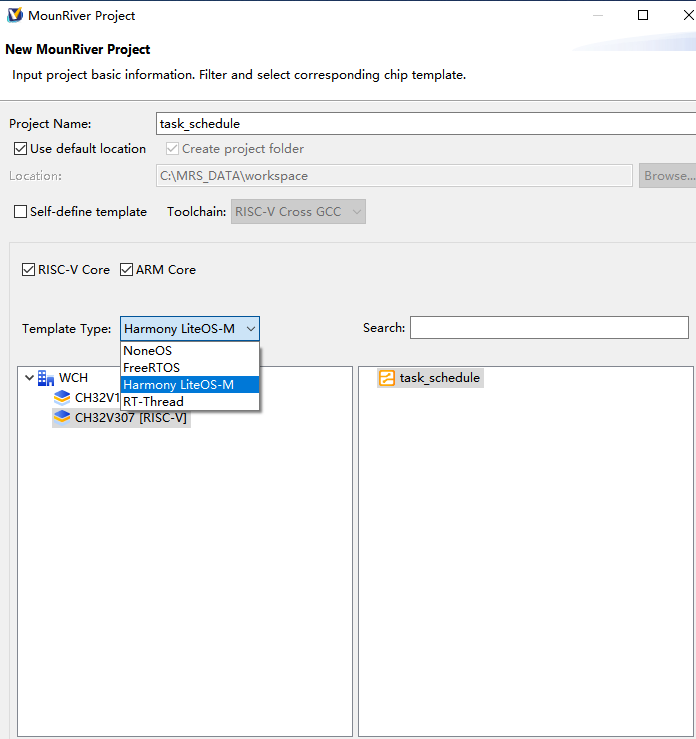696x739 pixels.
Task: Maximize the MounRiver Project window
Action: pyautogui.click(x=643, y=15)
